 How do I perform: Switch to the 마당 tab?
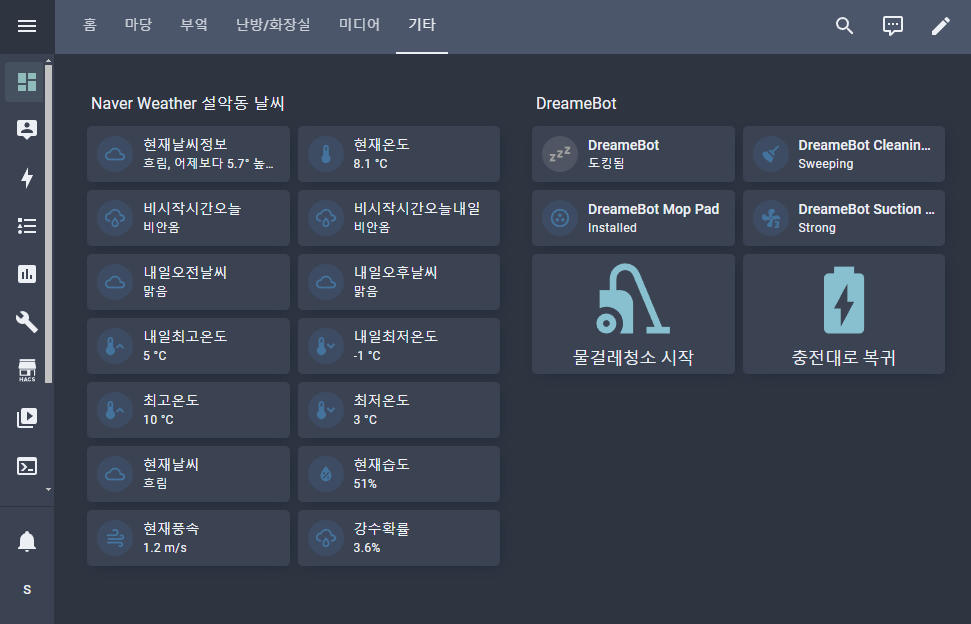tap(138, 25)
